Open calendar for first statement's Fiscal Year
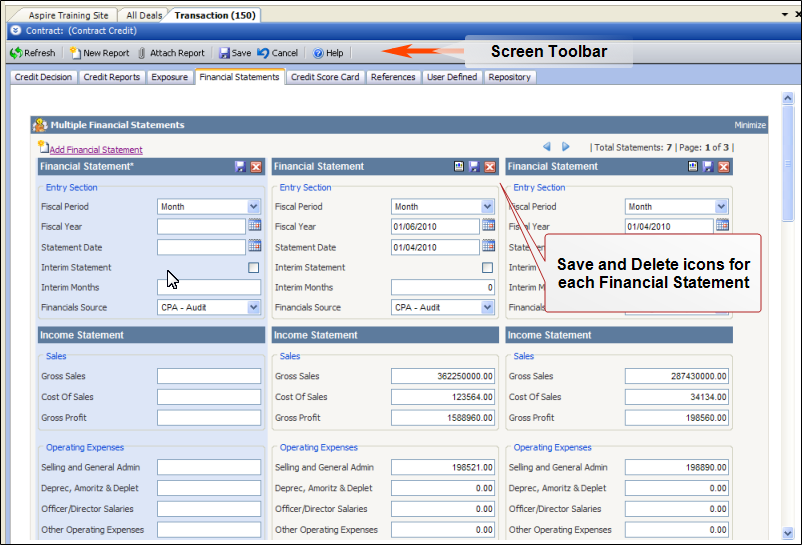This screenshot has height=545, width=802. 254,226
